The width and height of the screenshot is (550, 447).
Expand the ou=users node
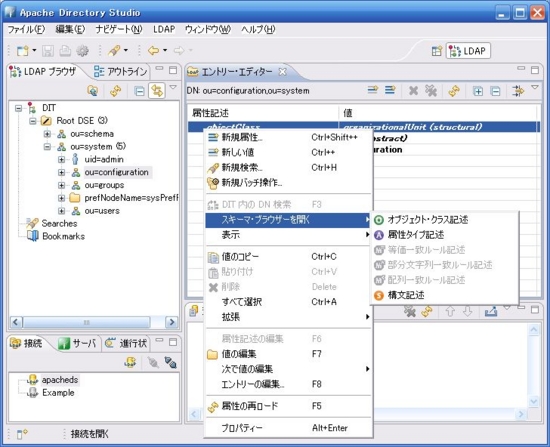[61, 211]
